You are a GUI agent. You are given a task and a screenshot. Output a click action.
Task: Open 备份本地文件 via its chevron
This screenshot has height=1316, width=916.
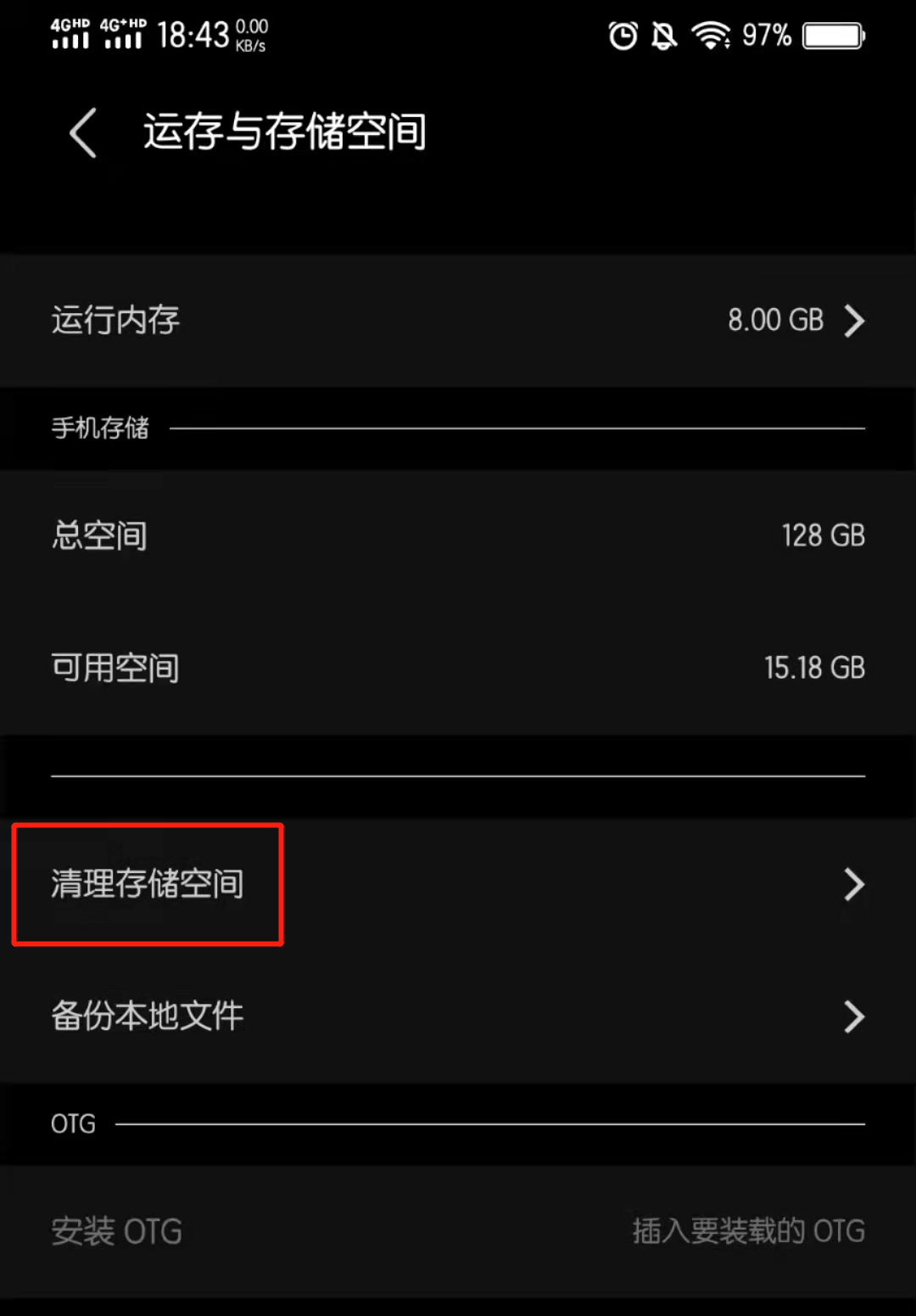click(x=854, y=1016)
